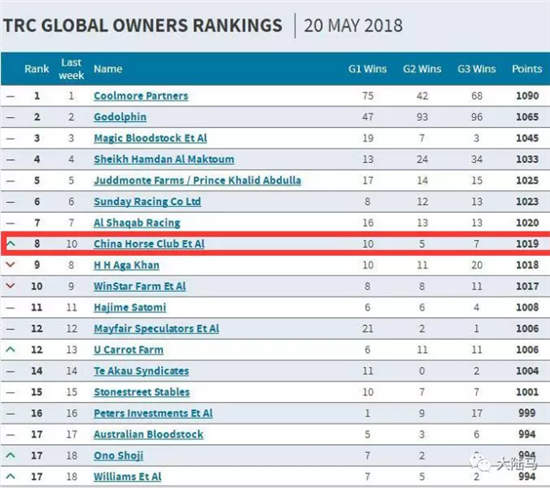
Task: Open the Sunday Racing Co Ltd link
Action: [147, 202]
